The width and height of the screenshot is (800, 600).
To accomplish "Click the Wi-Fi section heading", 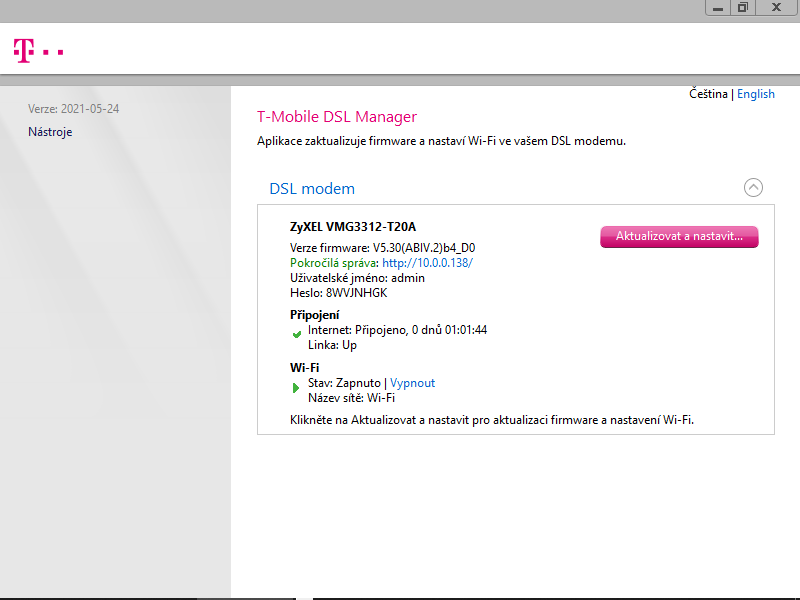I will coord(305,368).
